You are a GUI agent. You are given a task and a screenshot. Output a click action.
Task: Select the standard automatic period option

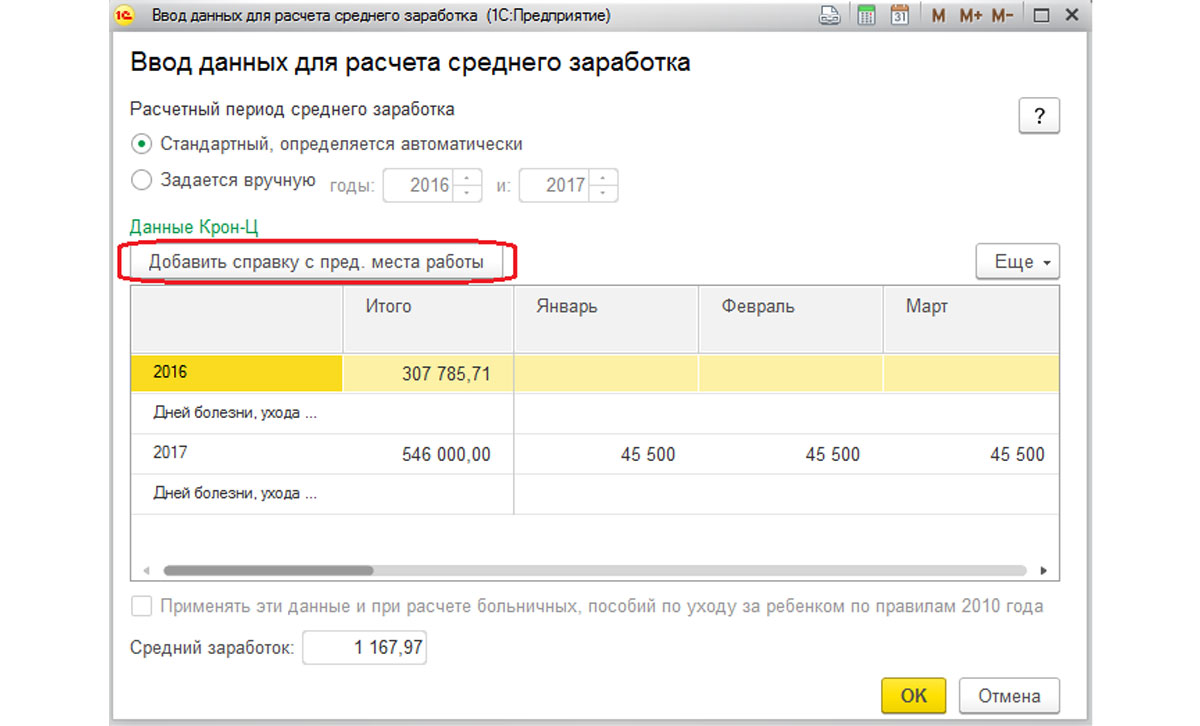(142, 144)
